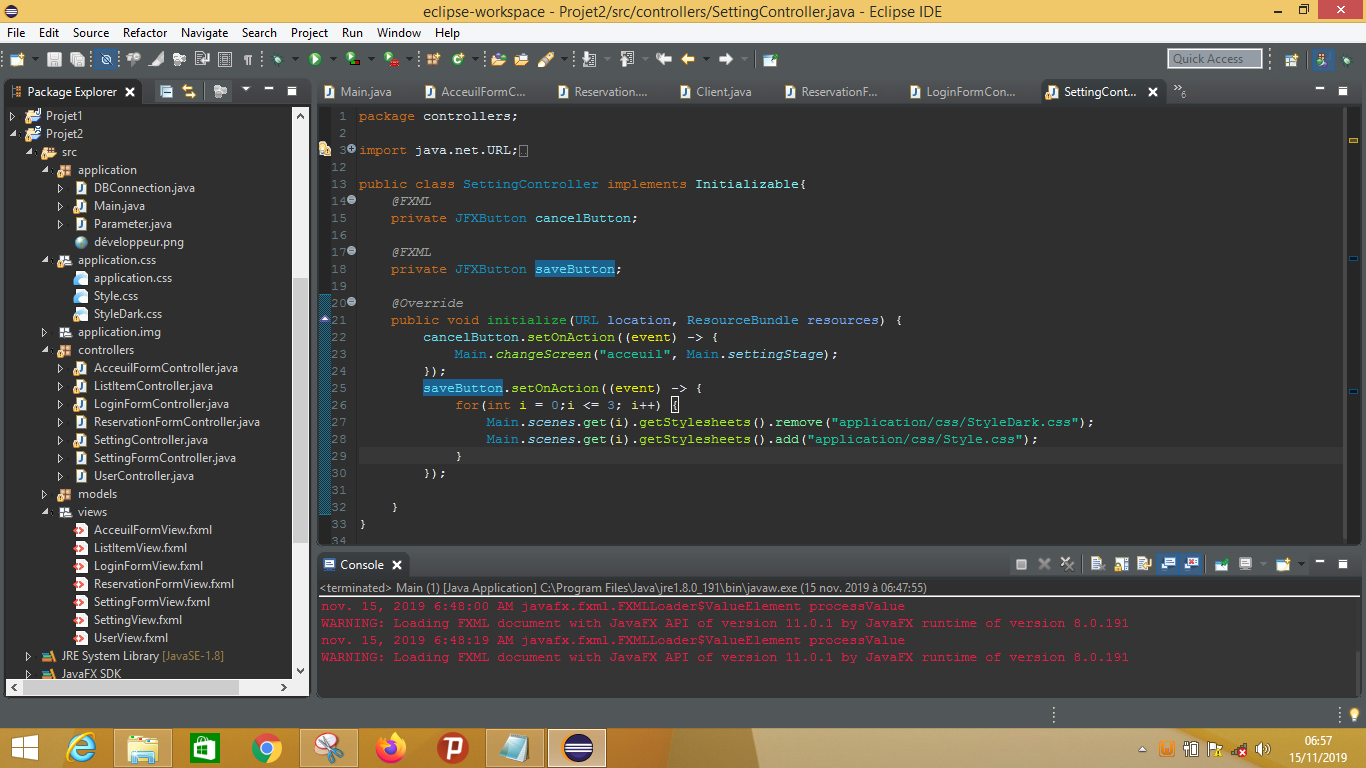Click Clear Console icon

[1097, 564]
